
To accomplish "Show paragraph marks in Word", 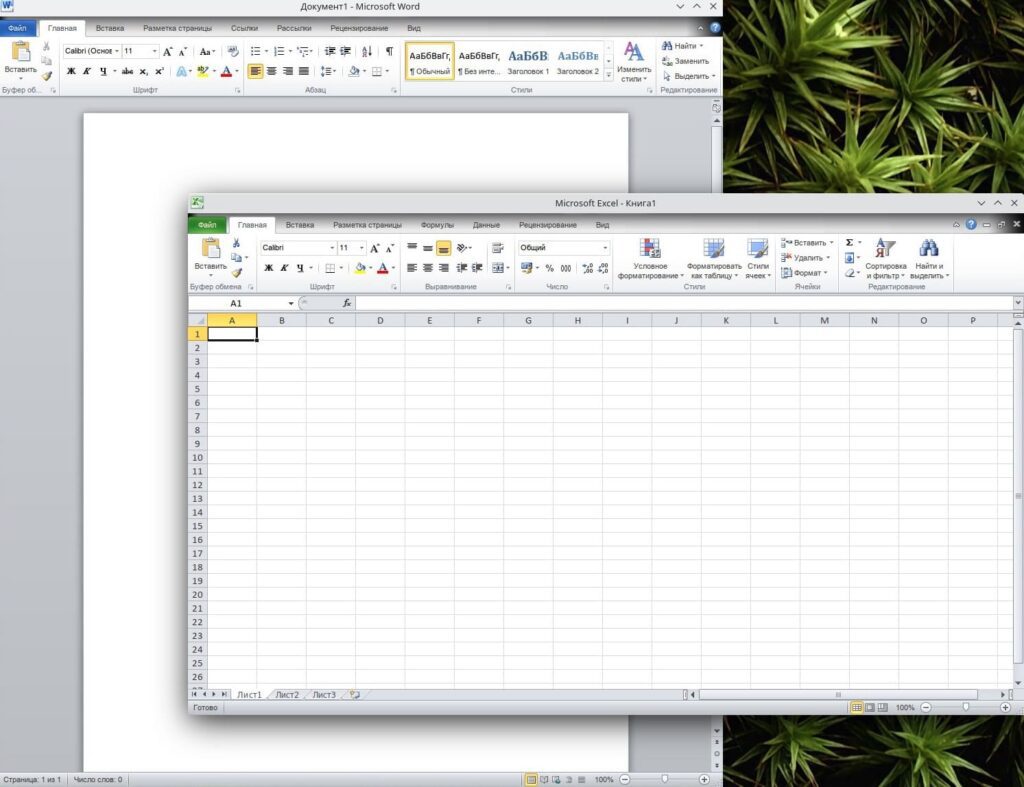I will click(x=389, y=51).
